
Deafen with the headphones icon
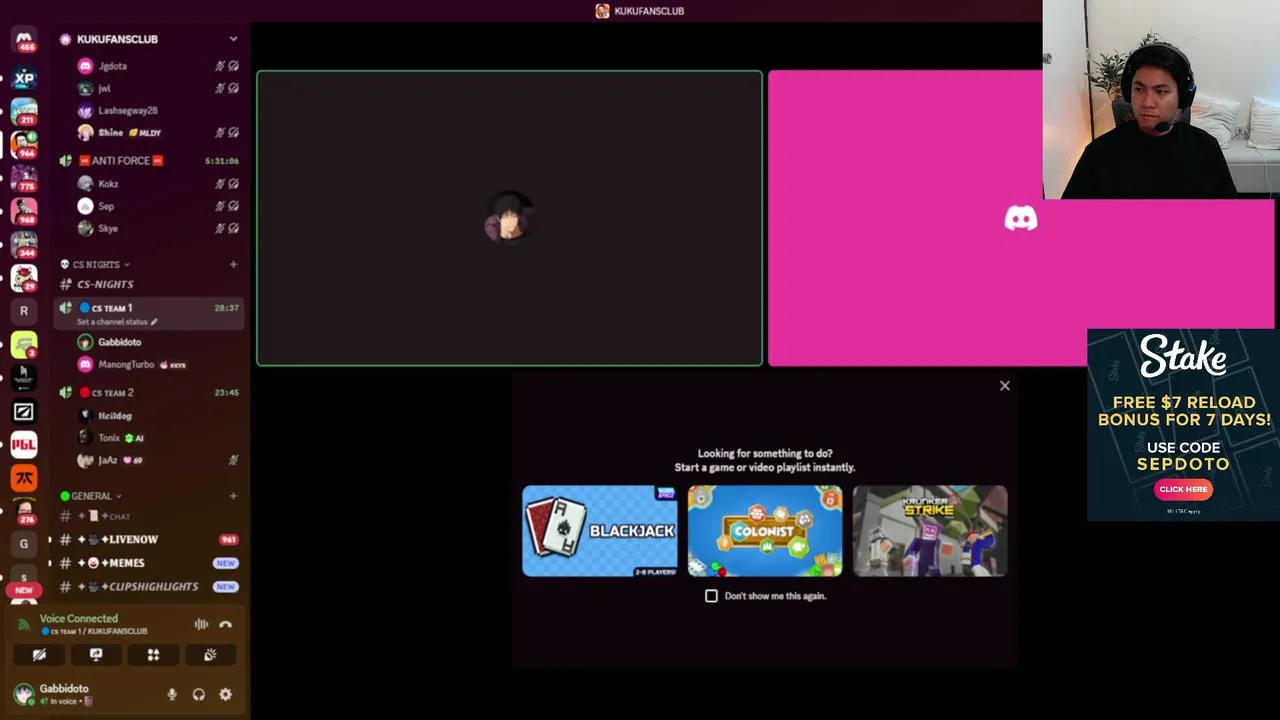tap(199, 694)
